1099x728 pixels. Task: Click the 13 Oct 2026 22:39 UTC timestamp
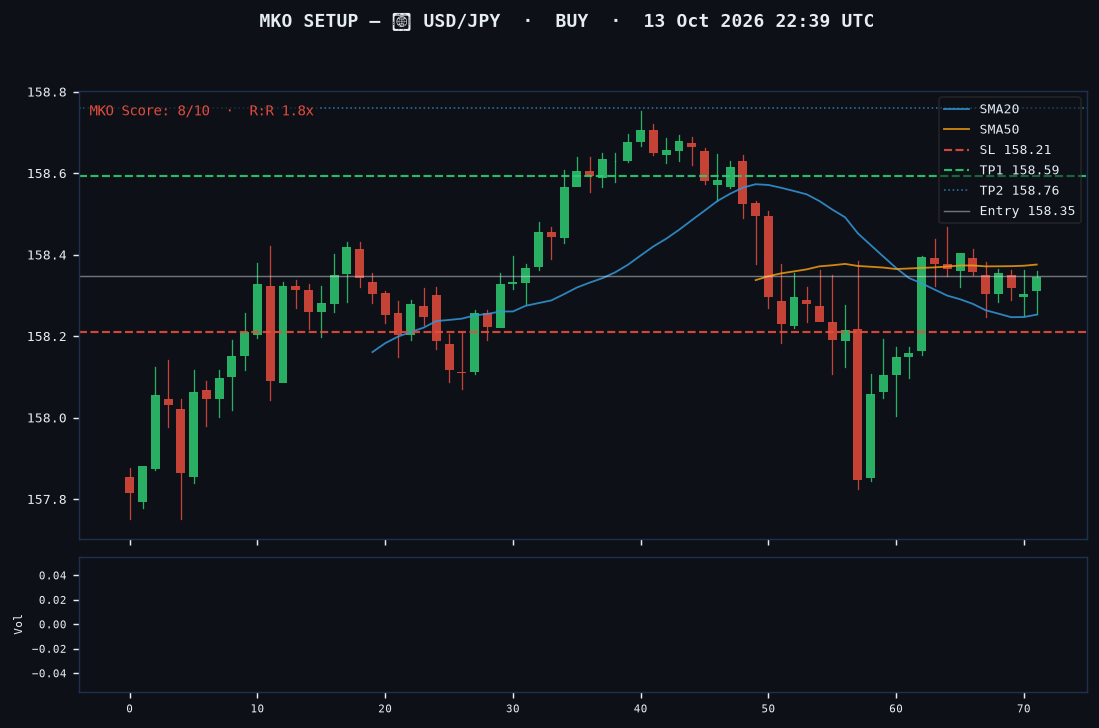click(x=758, y=21)
